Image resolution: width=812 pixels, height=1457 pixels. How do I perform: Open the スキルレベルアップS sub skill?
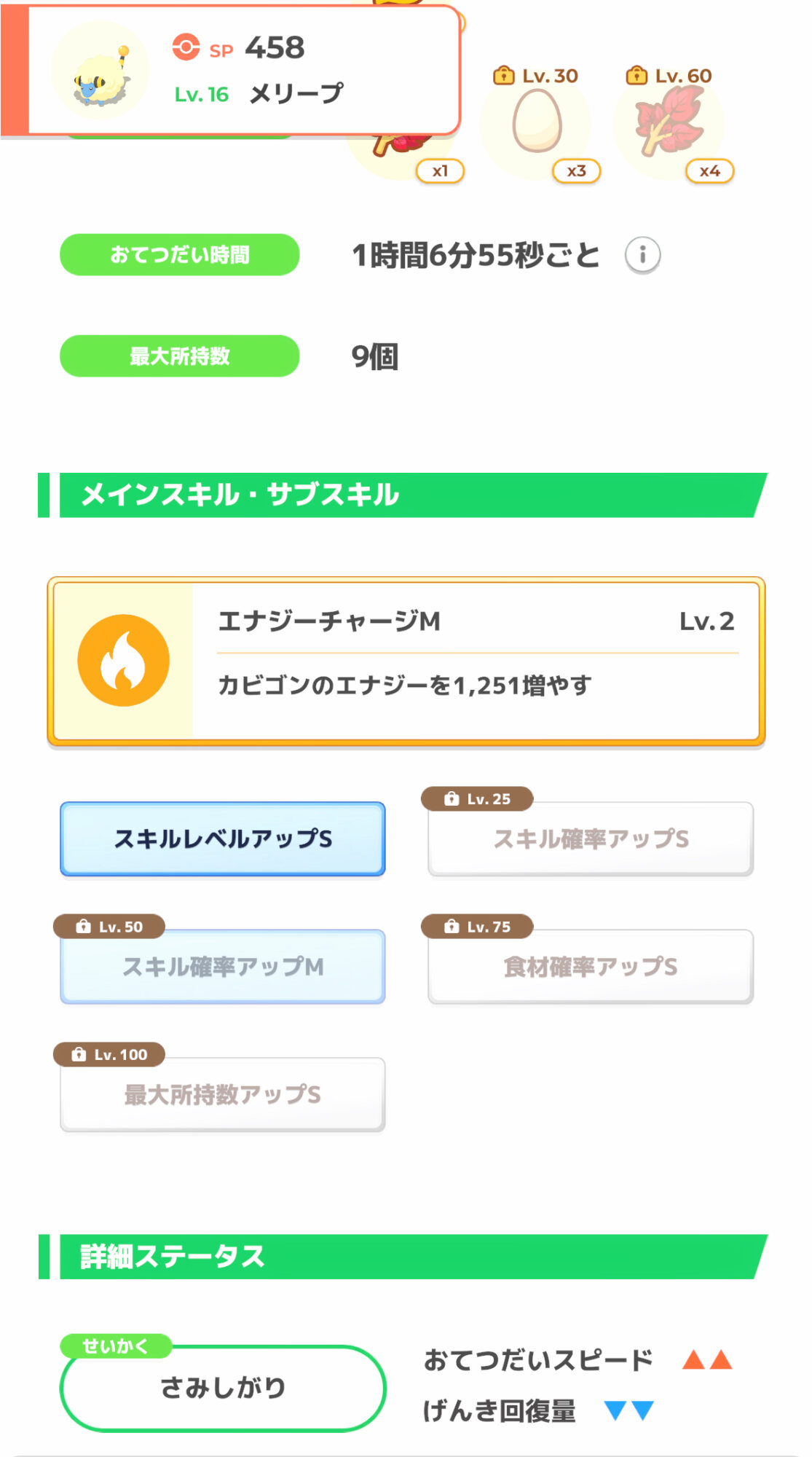click(x=223, y=839)
